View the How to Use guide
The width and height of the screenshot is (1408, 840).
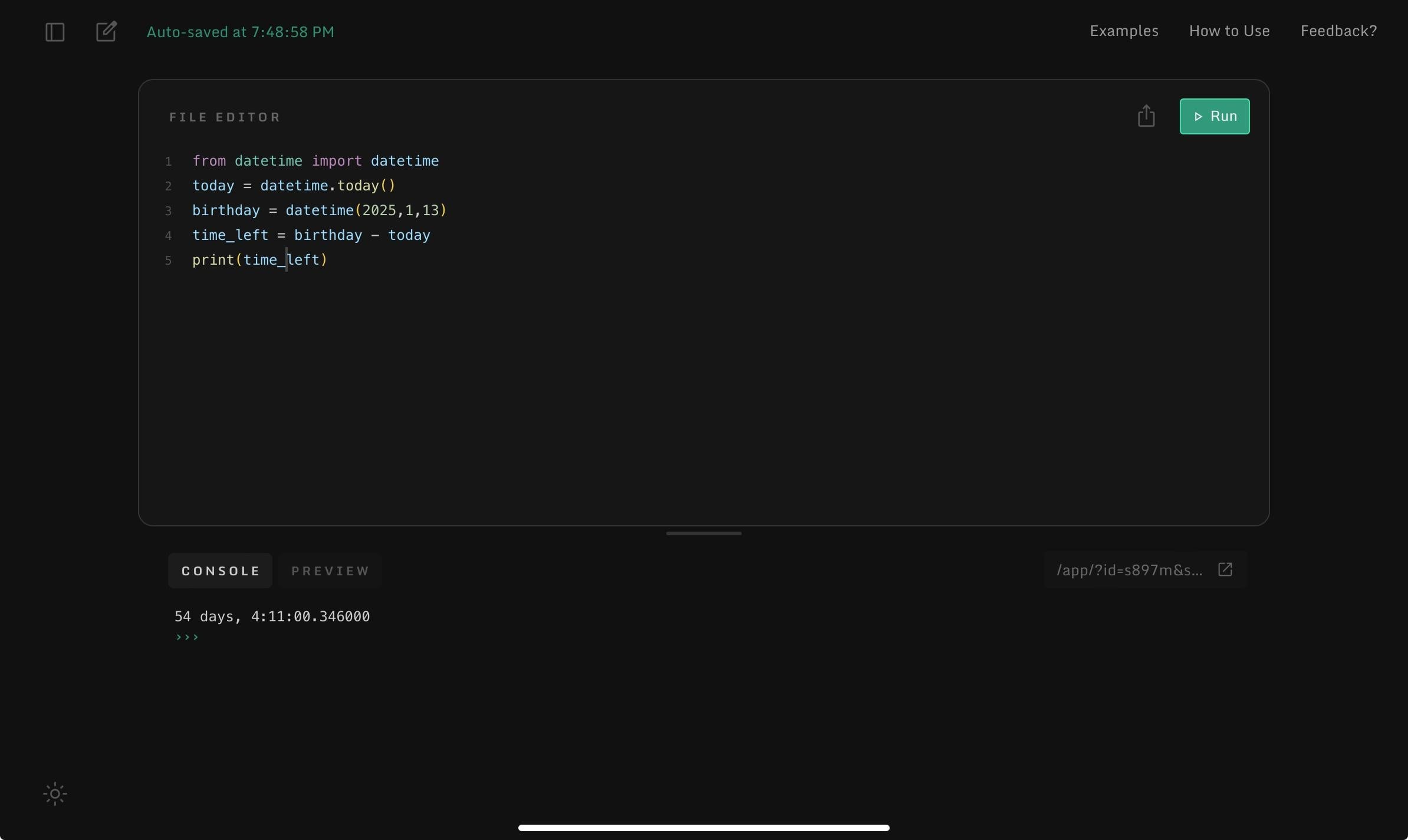click(1228, 31)
